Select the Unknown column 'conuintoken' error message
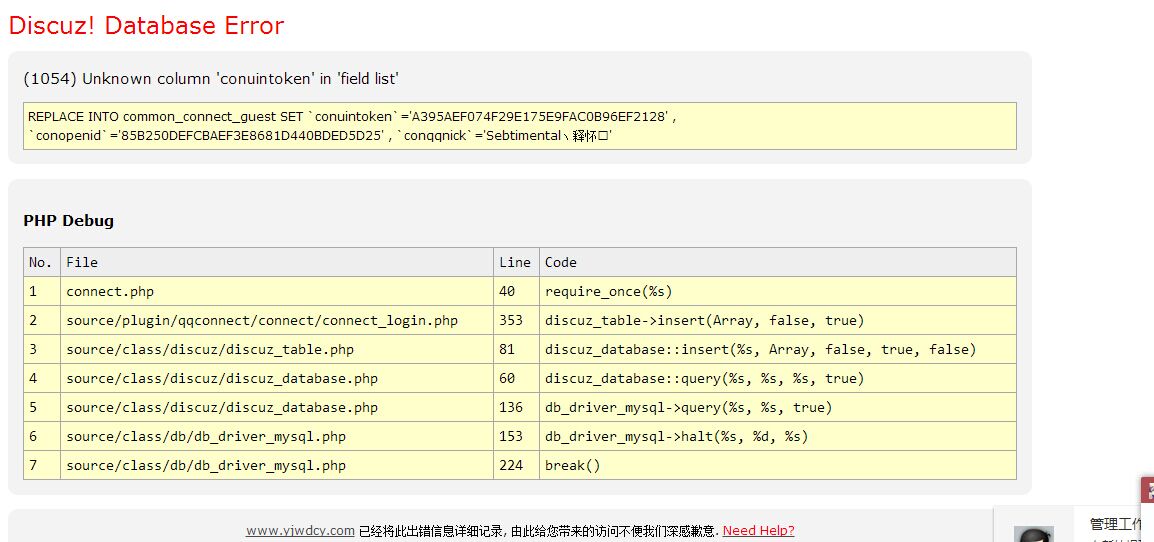The height and width of the screenshot is (542, 1154). (x=211, y=79)
